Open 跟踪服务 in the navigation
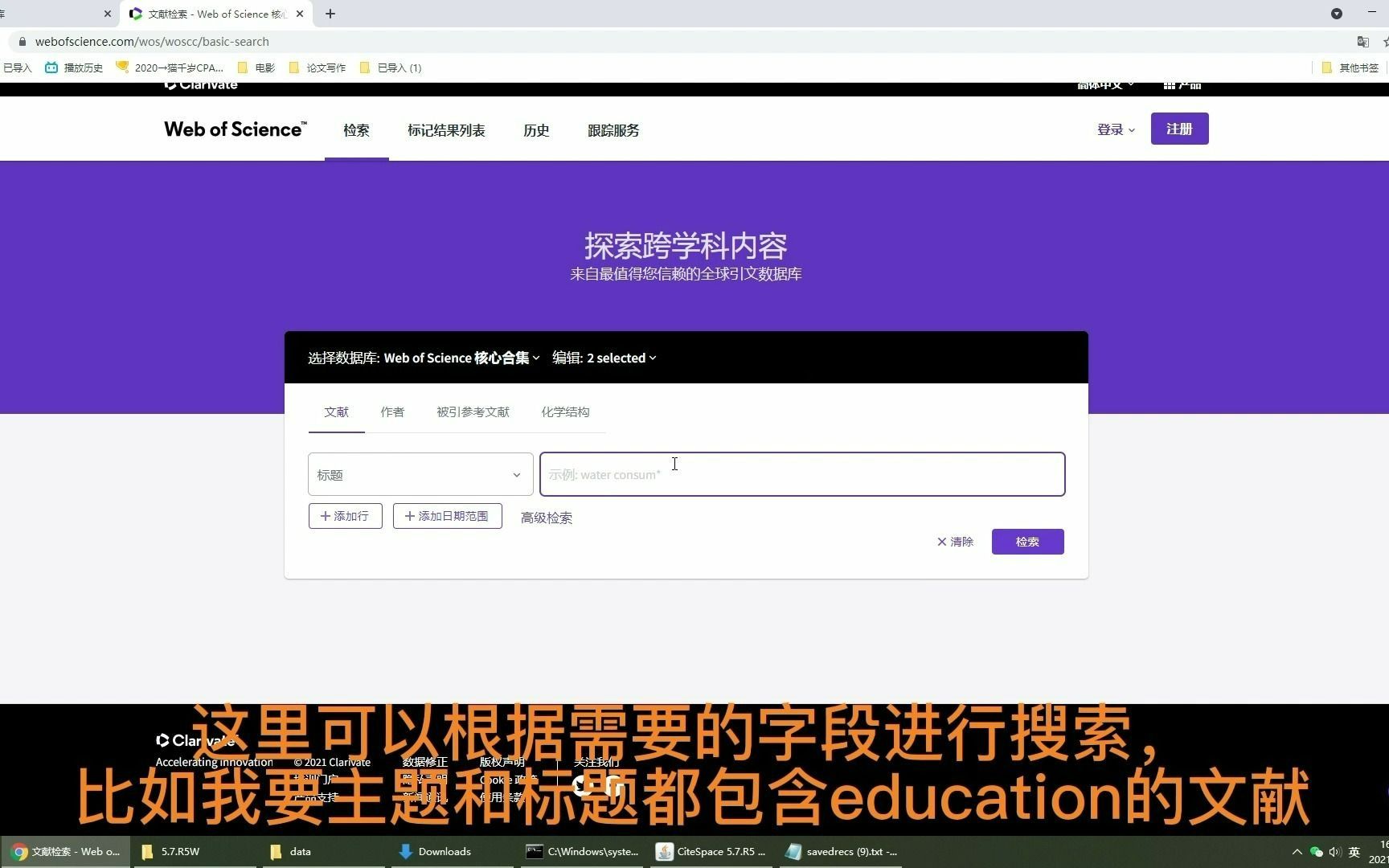 [x=613, y=130]
